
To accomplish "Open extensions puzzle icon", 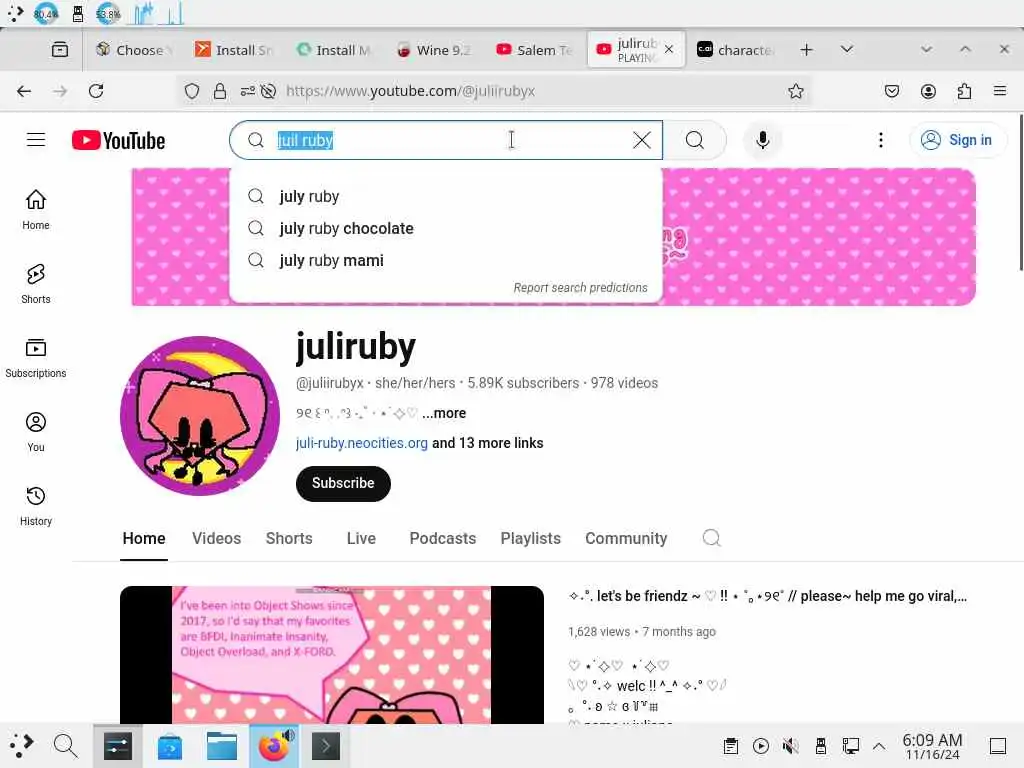I will tap(964, 91).
